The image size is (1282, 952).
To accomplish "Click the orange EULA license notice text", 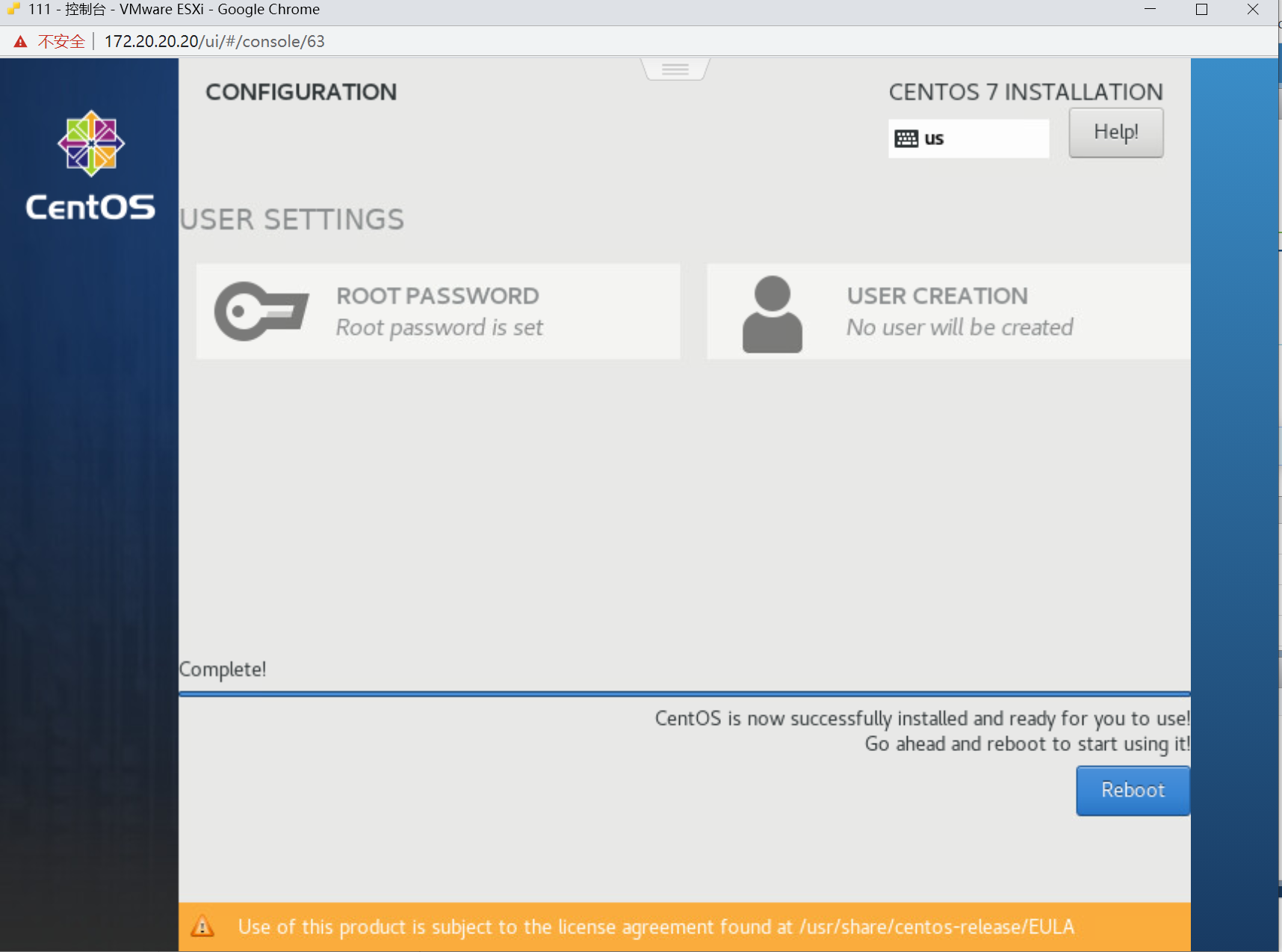I will tap(655, 927).
